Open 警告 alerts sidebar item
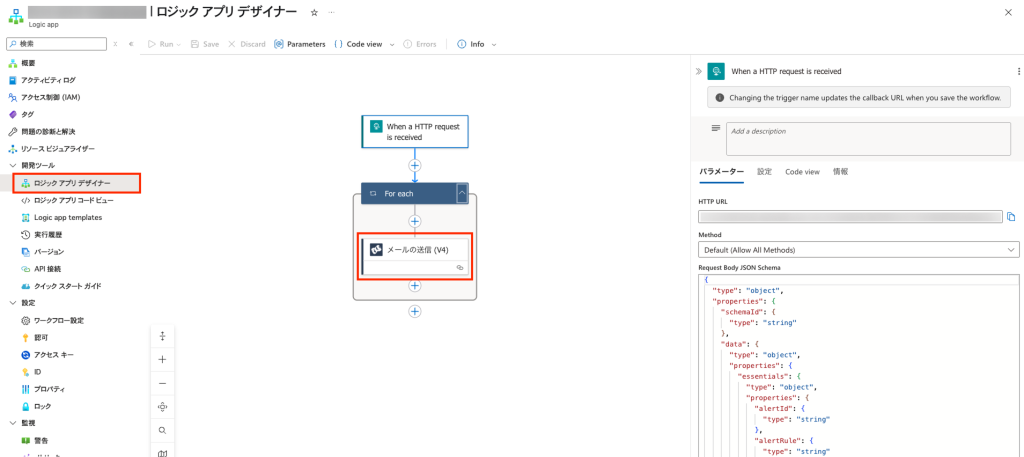This screenshot has width=1024, height=457. (40, 441)
